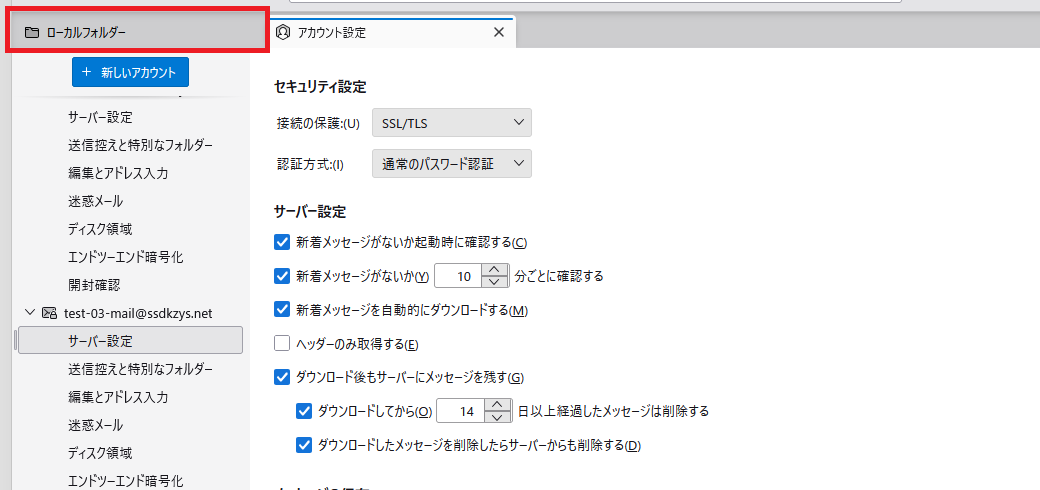
Task: Click the 新しいアカウント button
Action: (x=131, y=72)
